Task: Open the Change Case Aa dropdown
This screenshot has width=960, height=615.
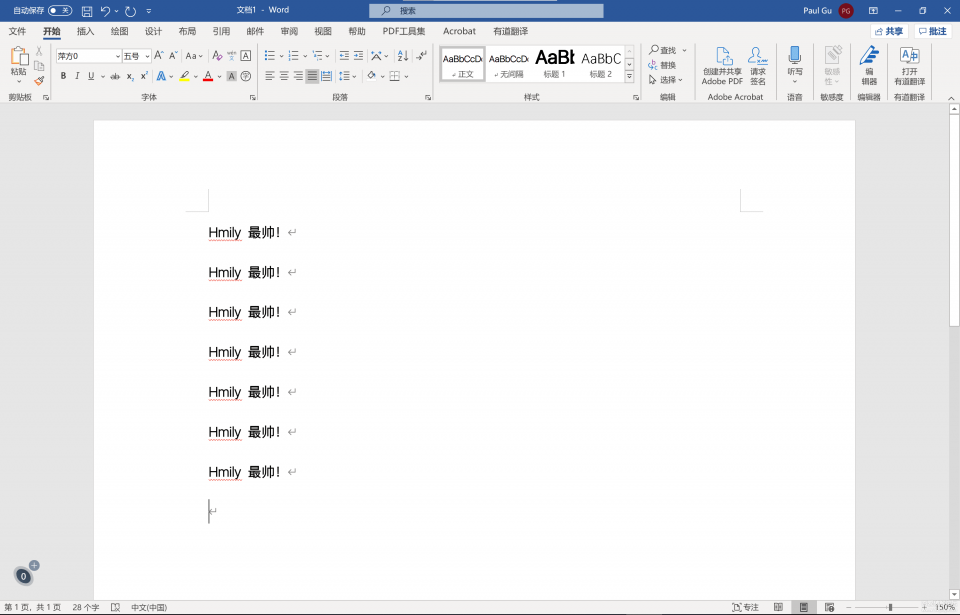Action: click(x=193, y=56)
